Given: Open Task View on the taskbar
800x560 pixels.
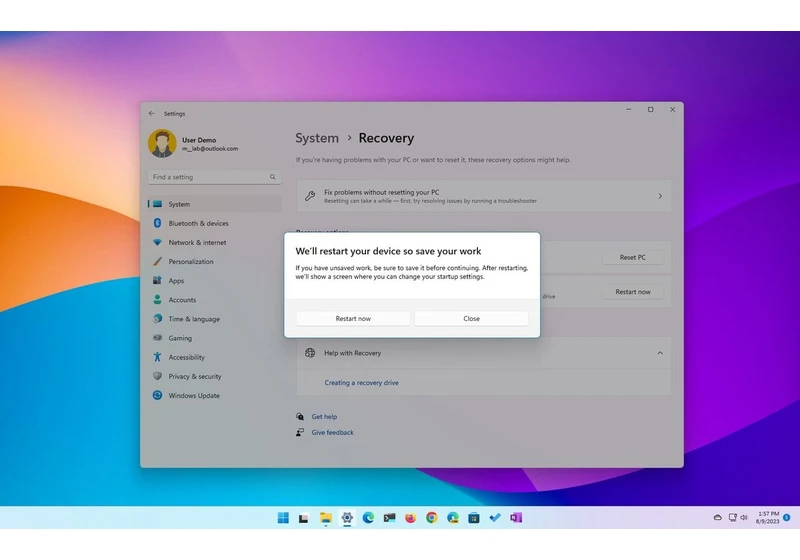Looking at the screenshot, I should click(x=304, y=518).
